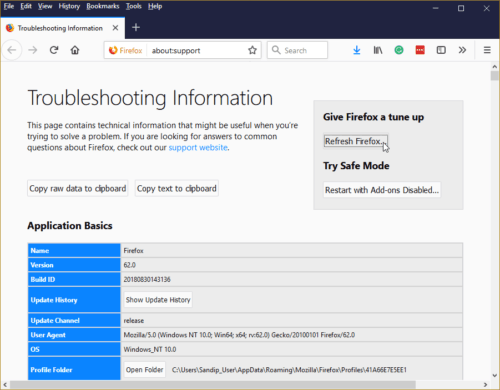Click Show Update History button
This screenshot has width=500, height=390.
click(x=158, y=300)
